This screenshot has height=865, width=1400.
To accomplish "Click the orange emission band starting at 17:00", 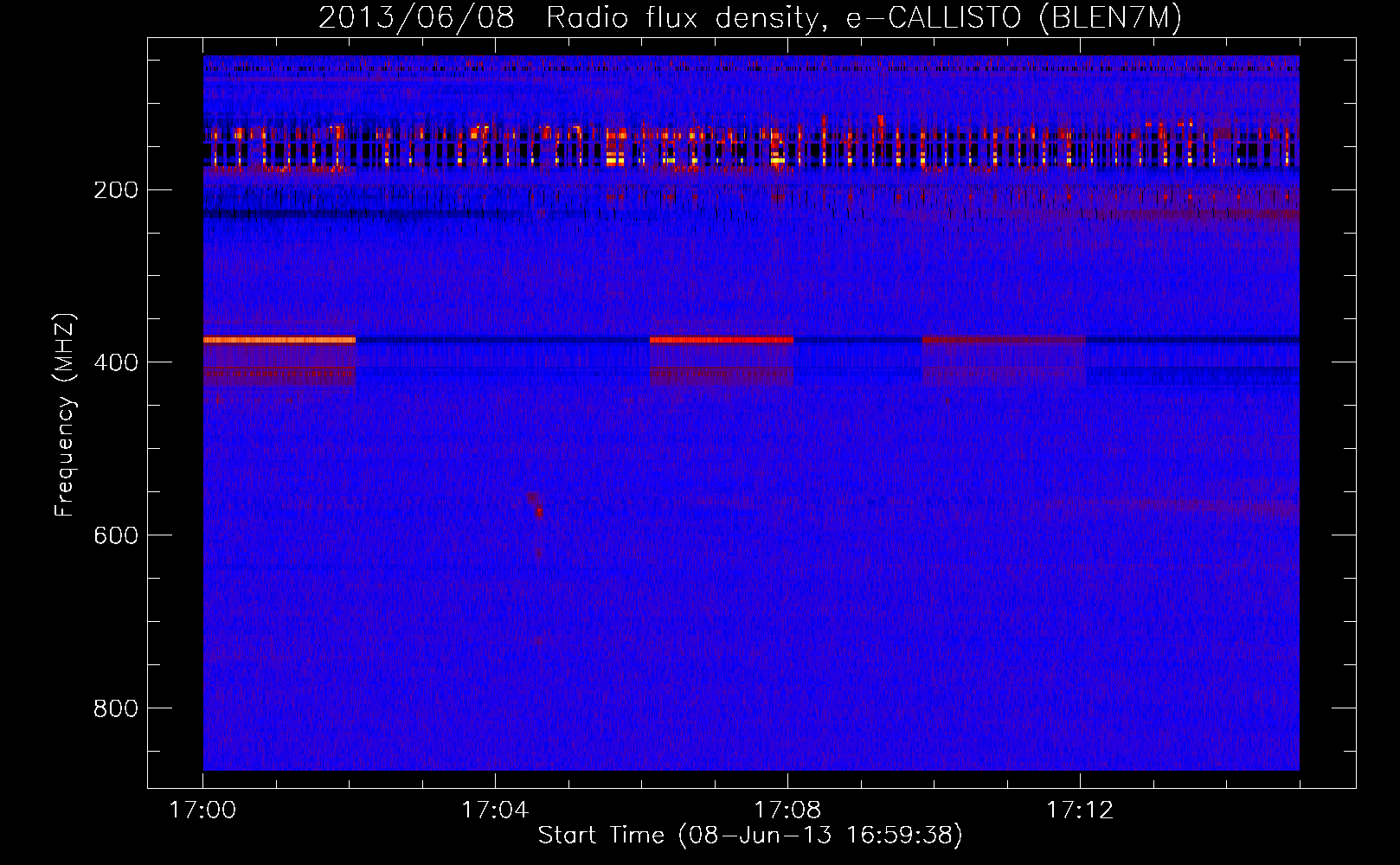I will pyautogui.click(x=279, y=340).
